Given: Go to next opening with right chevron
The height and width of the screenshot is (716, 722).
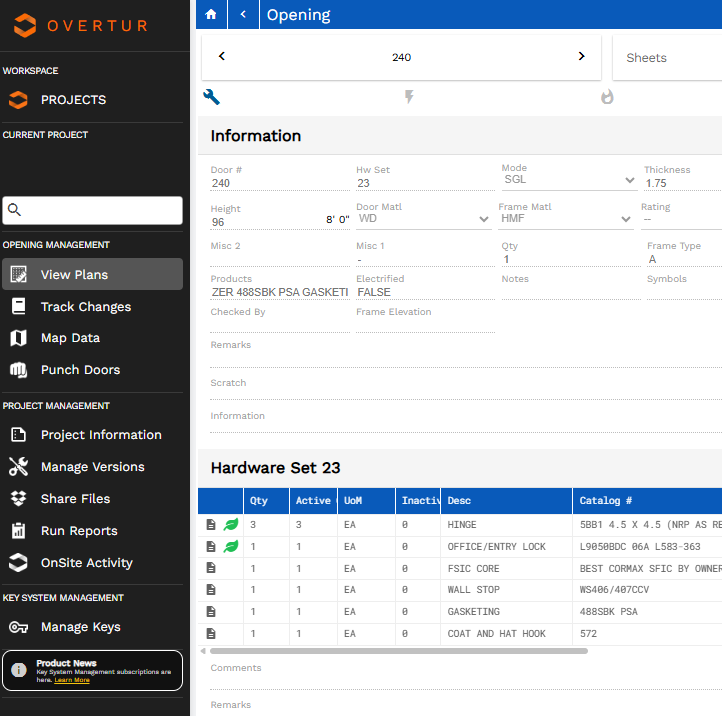Looking at the screenshot, I should (581, 57).
